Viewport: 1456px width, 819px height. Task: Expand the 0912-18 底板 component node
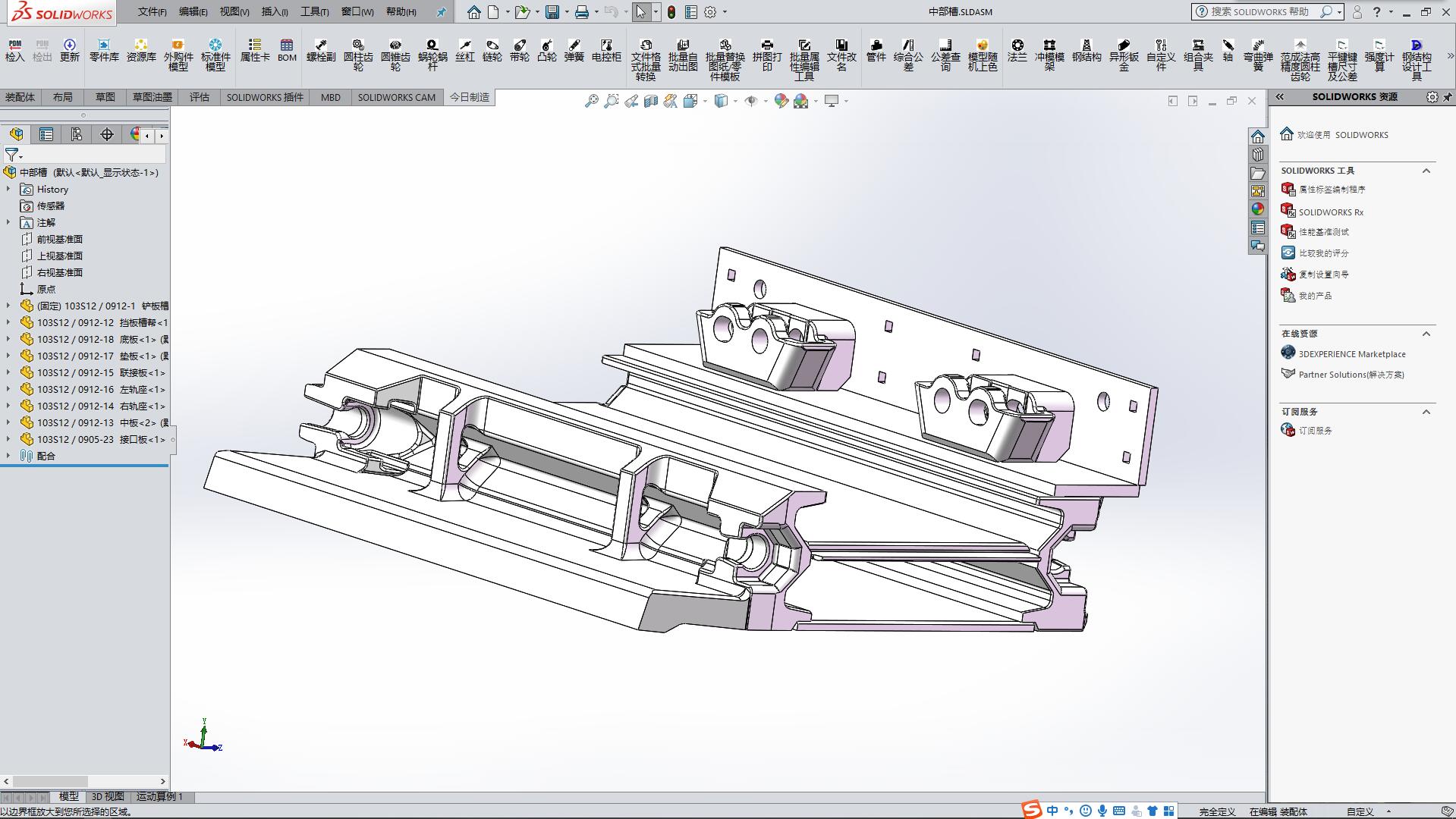tap(8, 339)
